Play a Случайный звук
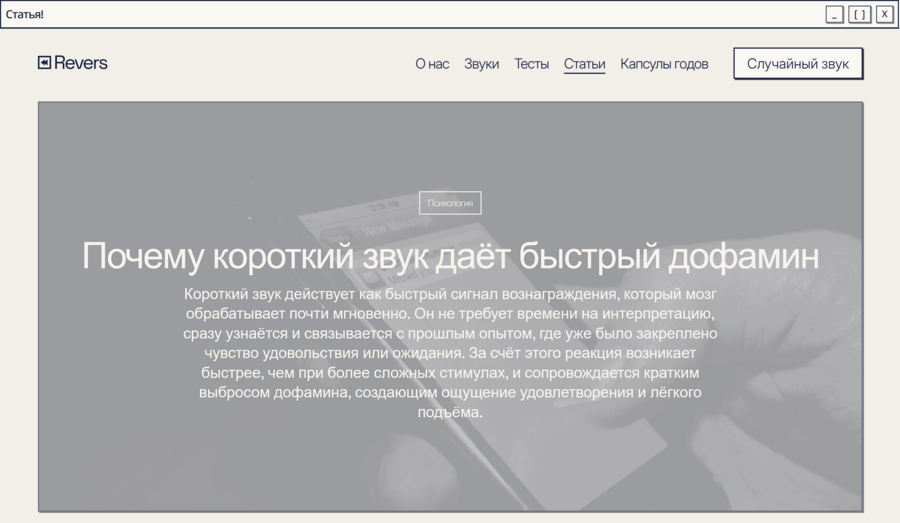 798,64
